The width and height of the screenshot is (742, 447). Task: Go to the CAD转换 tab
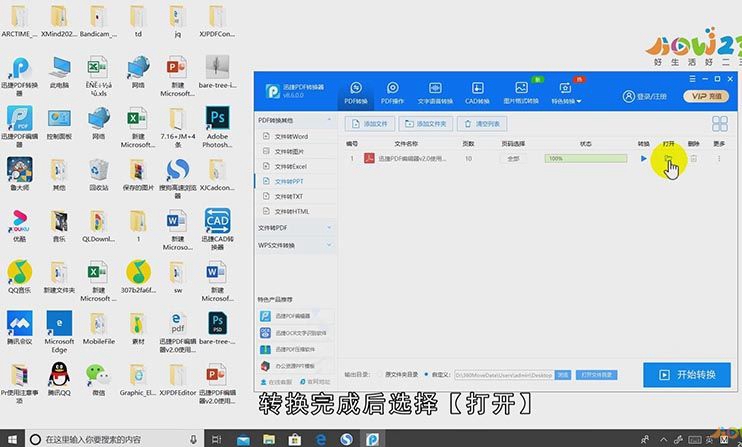click(x=477, y=93)
